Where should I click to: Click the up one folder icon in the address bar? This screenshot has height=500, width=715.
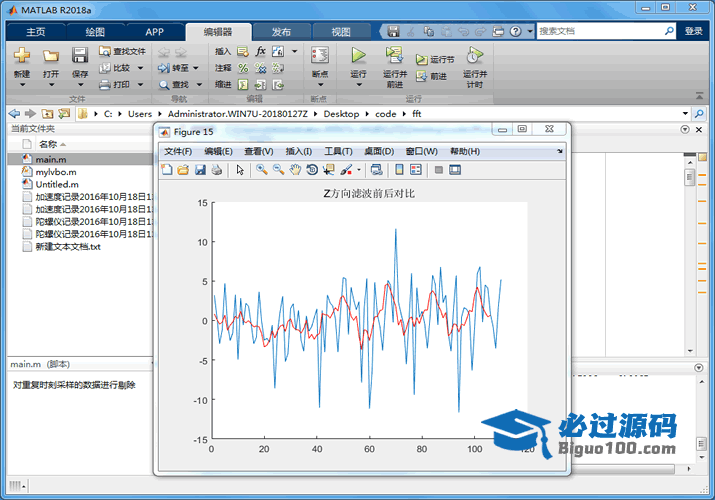[x=47, y=113]
